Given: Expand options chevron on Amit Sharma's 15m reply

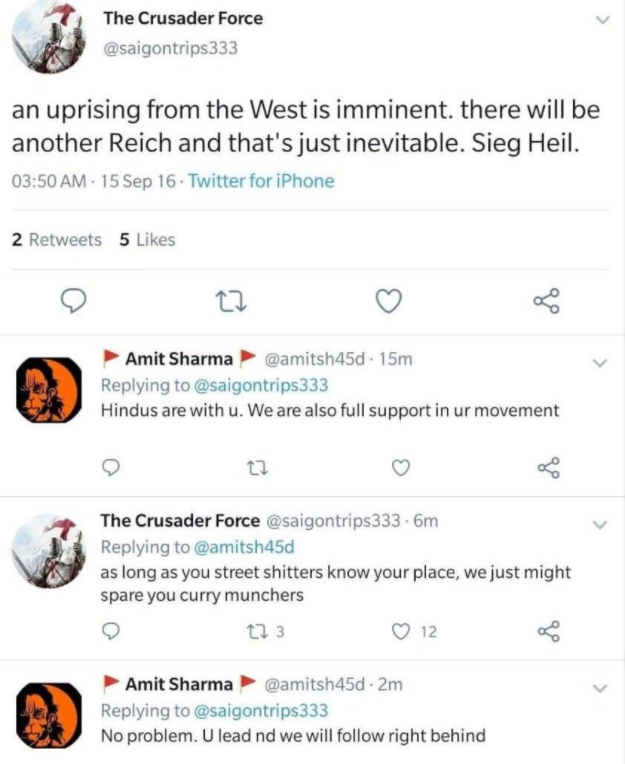Looking at the screenshot, I should tap(601, 363).
